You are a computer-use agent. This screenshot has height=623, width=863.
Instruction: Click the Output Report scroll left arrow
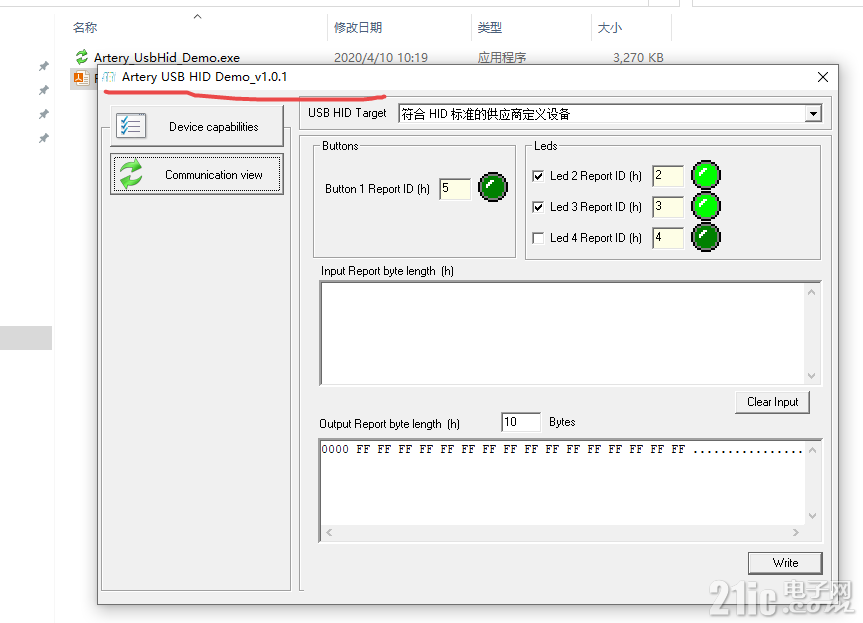tap(329, 532)
